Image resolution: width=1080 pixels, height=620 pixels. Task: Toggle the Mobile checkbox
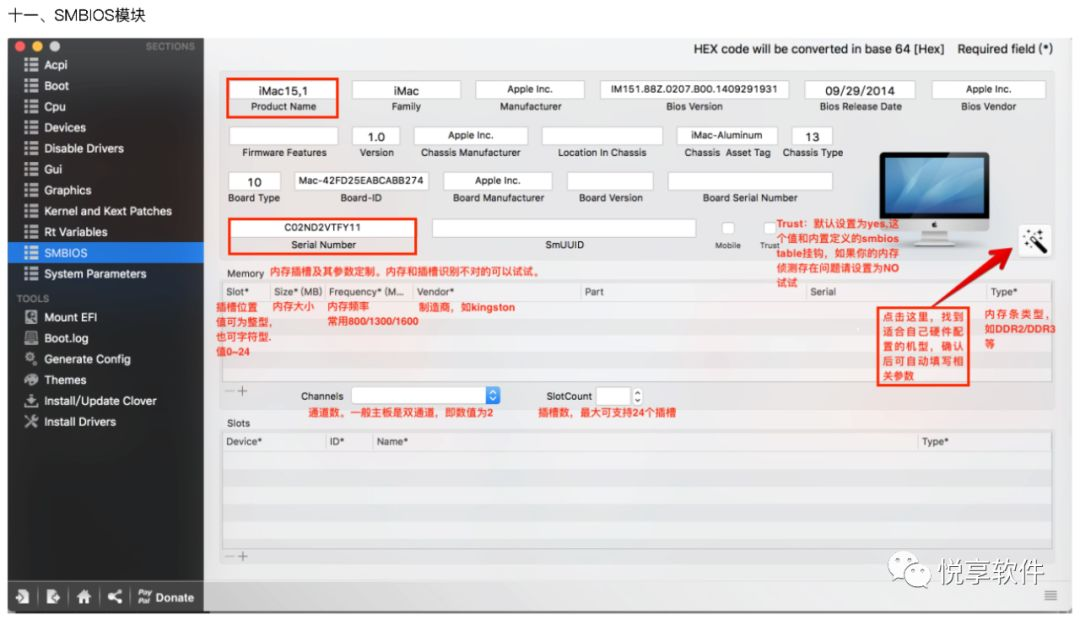[727, 228]
